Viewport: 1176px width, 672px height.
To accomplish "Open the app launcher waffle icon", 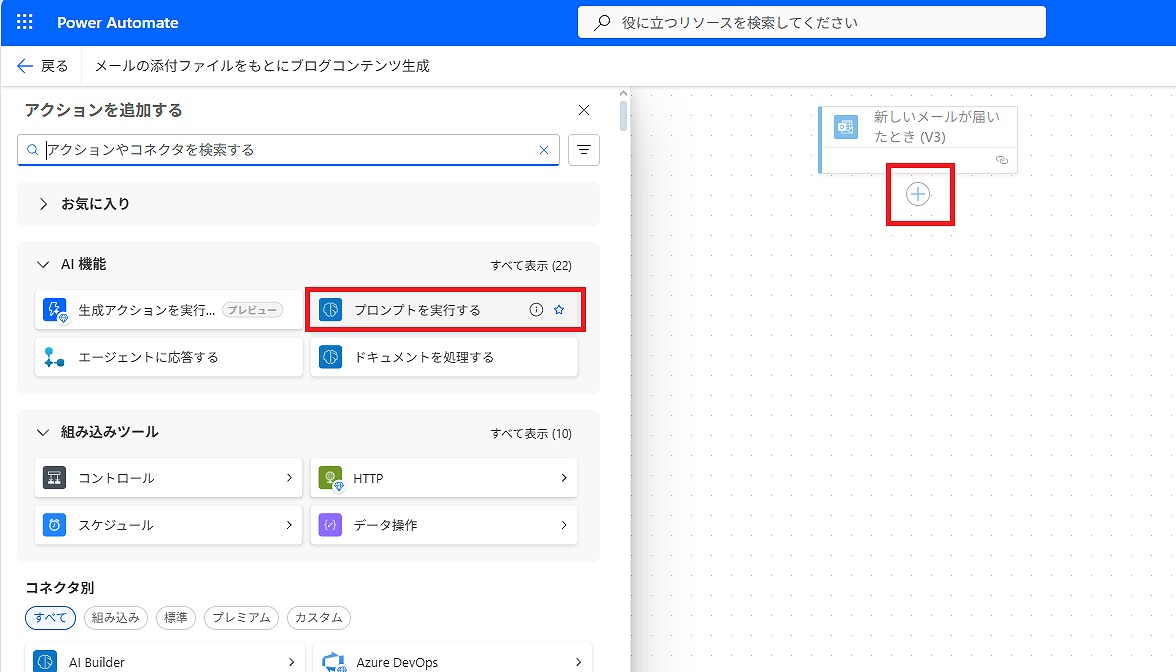I will click(25, 22).
